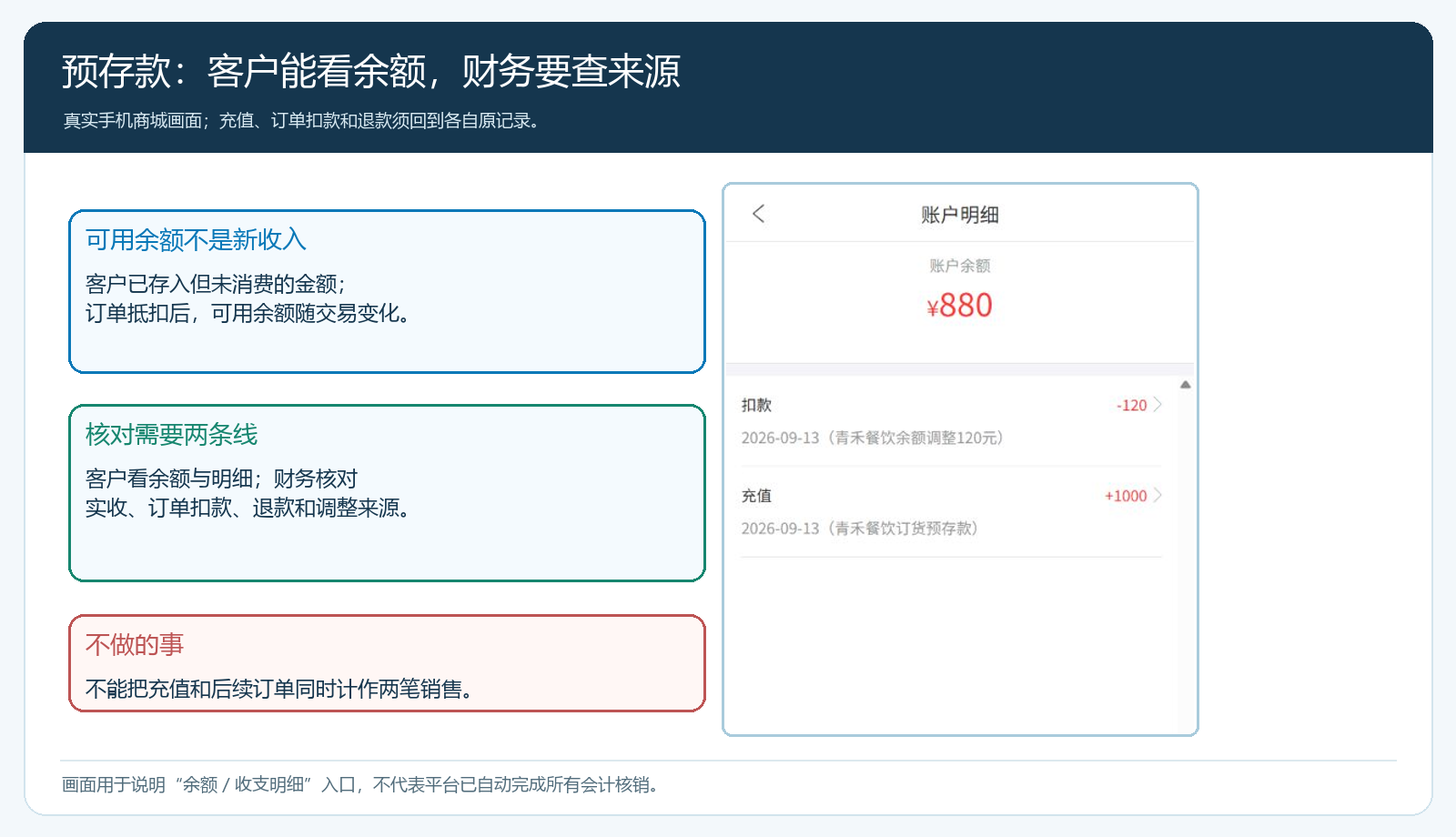Click the line 实收、订单扣款、退款和调整来源

coord(250,508)
